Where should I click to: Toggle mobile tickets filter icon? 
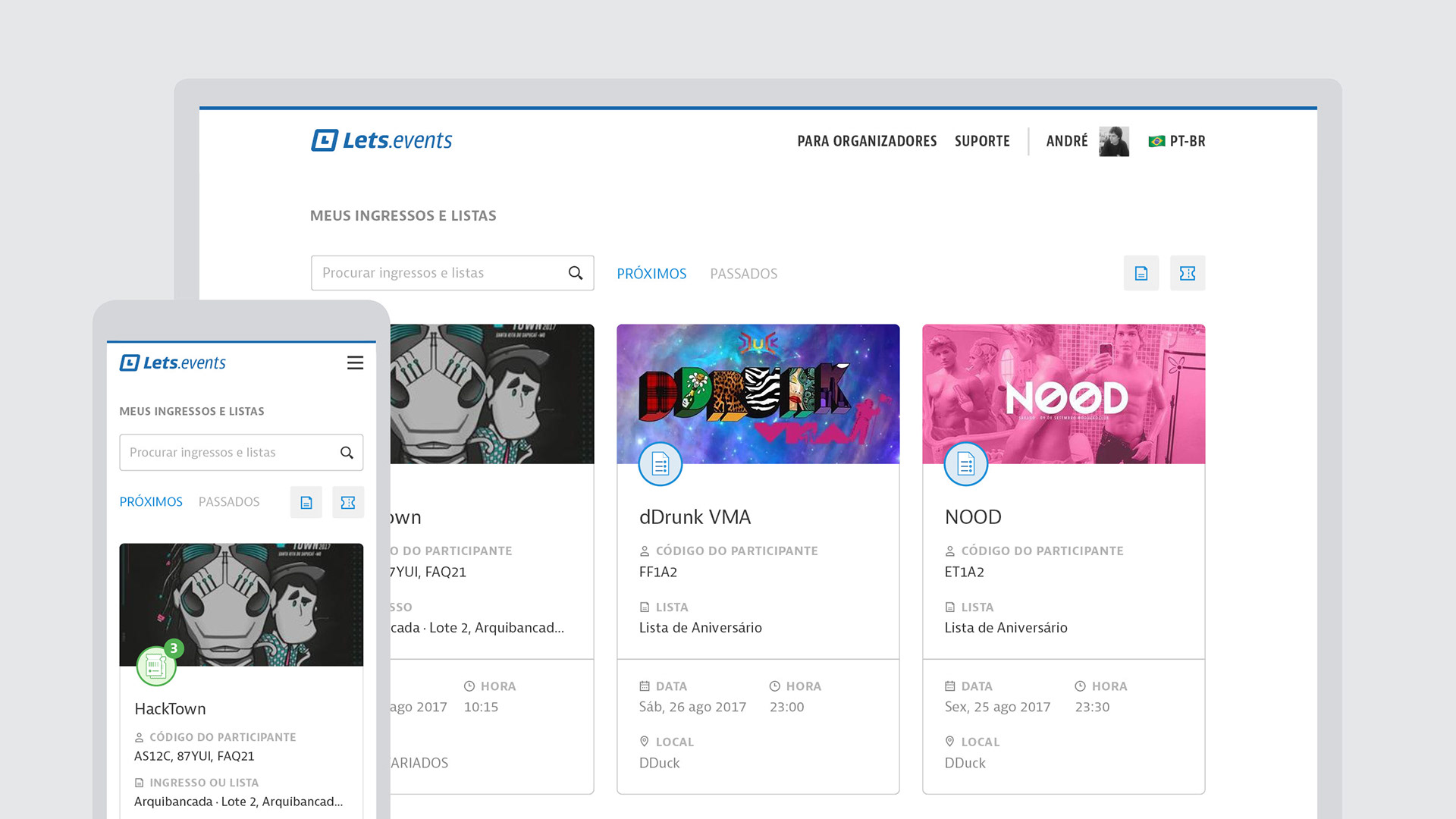[348, 502]
